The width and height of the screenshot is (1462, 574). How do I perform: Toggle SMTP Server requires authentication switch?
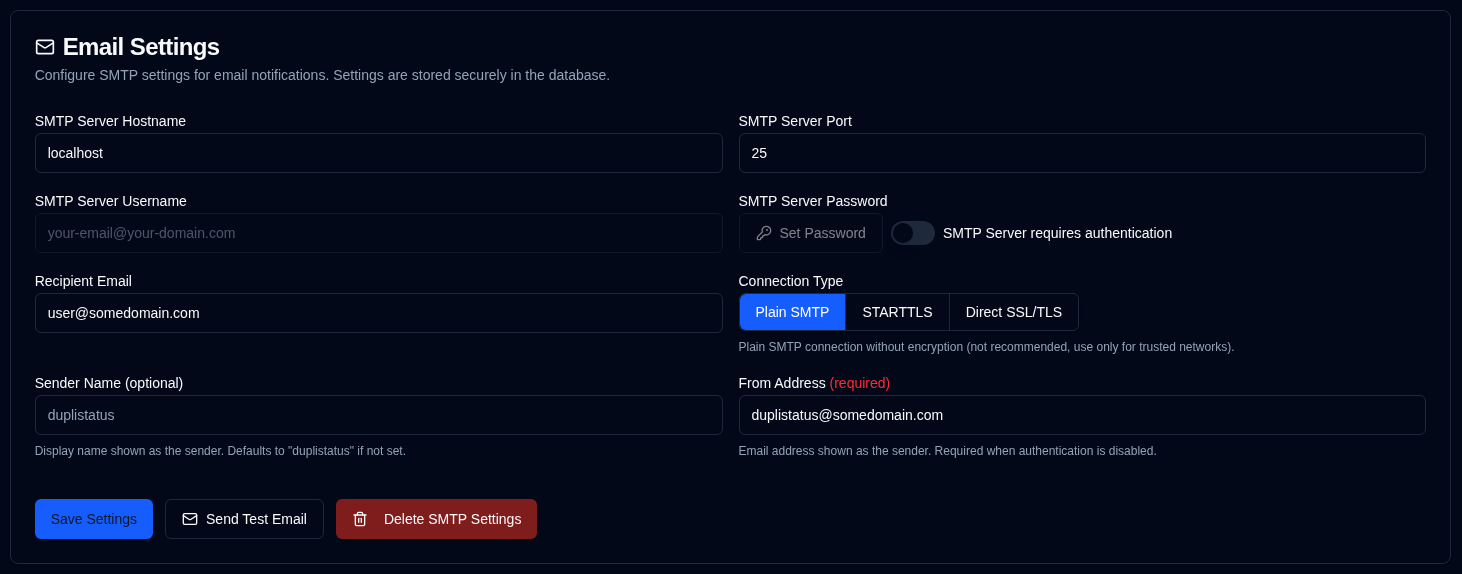point(913,233)
